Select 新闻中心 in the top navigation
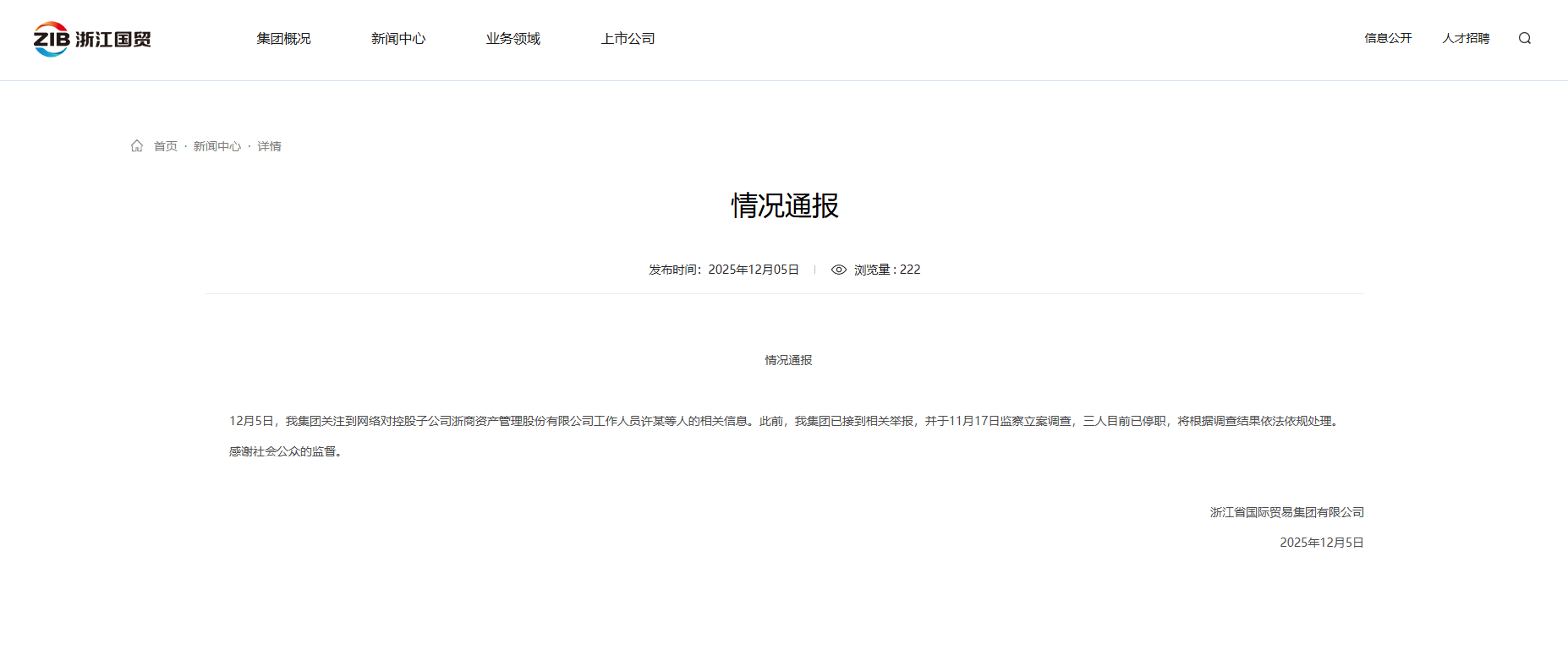 click(398, 39)
